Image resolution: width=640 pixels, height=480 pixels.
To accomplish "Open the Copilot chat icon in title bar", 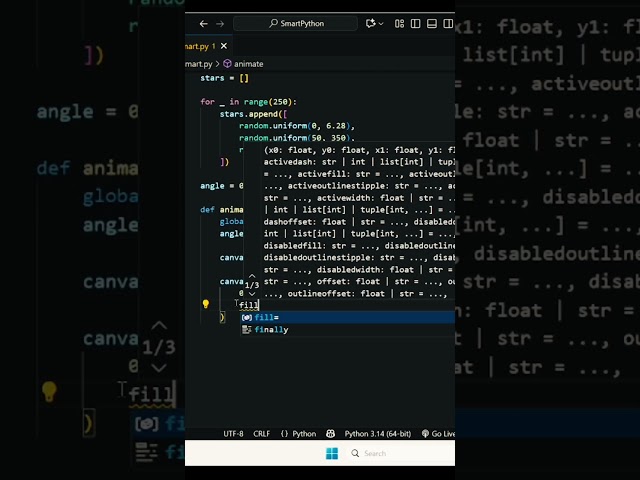I will tap(370, 24).
